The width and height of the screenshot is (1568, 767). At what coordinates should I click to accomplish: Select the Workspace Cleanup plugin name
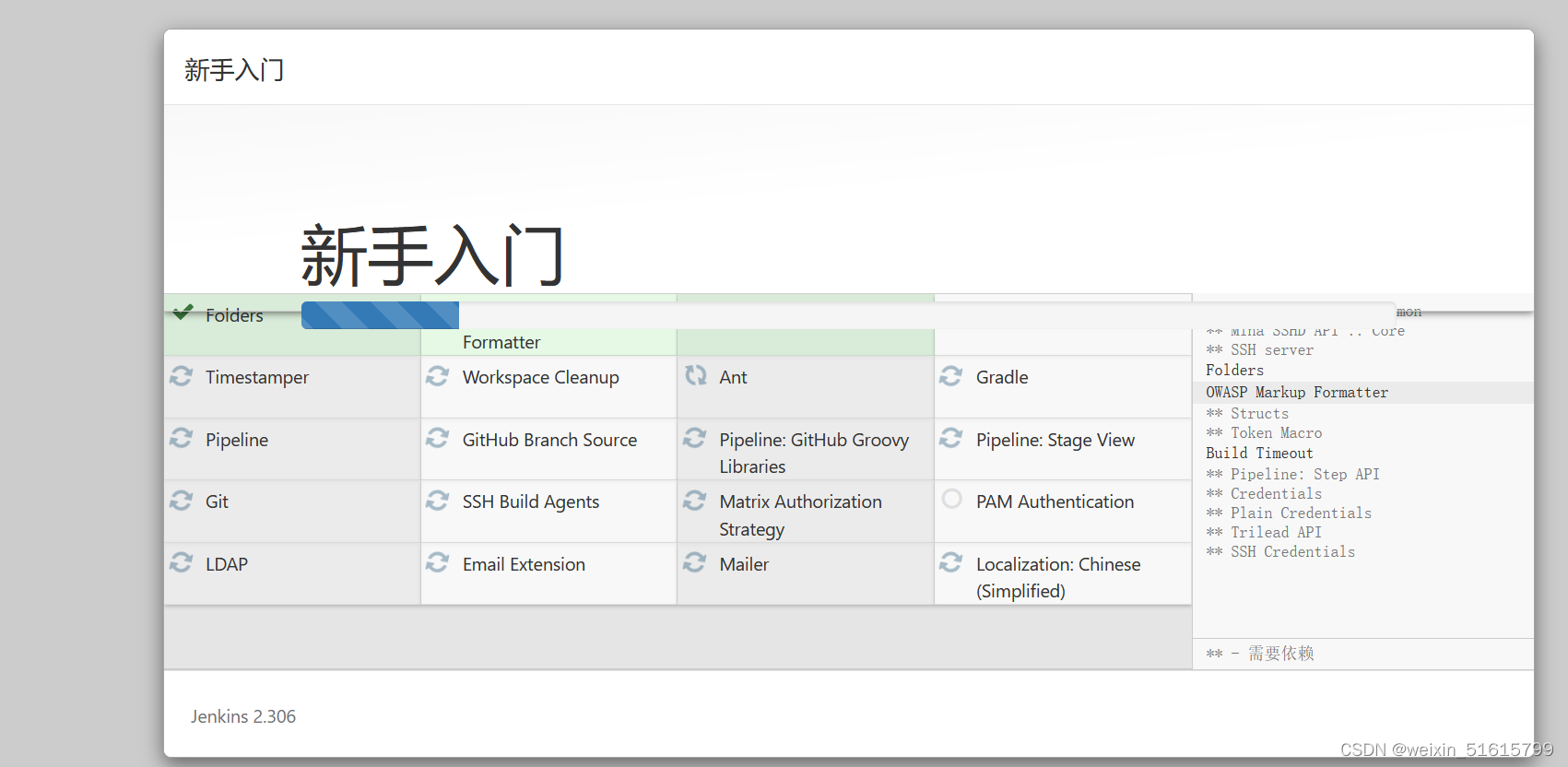(541, 377)
